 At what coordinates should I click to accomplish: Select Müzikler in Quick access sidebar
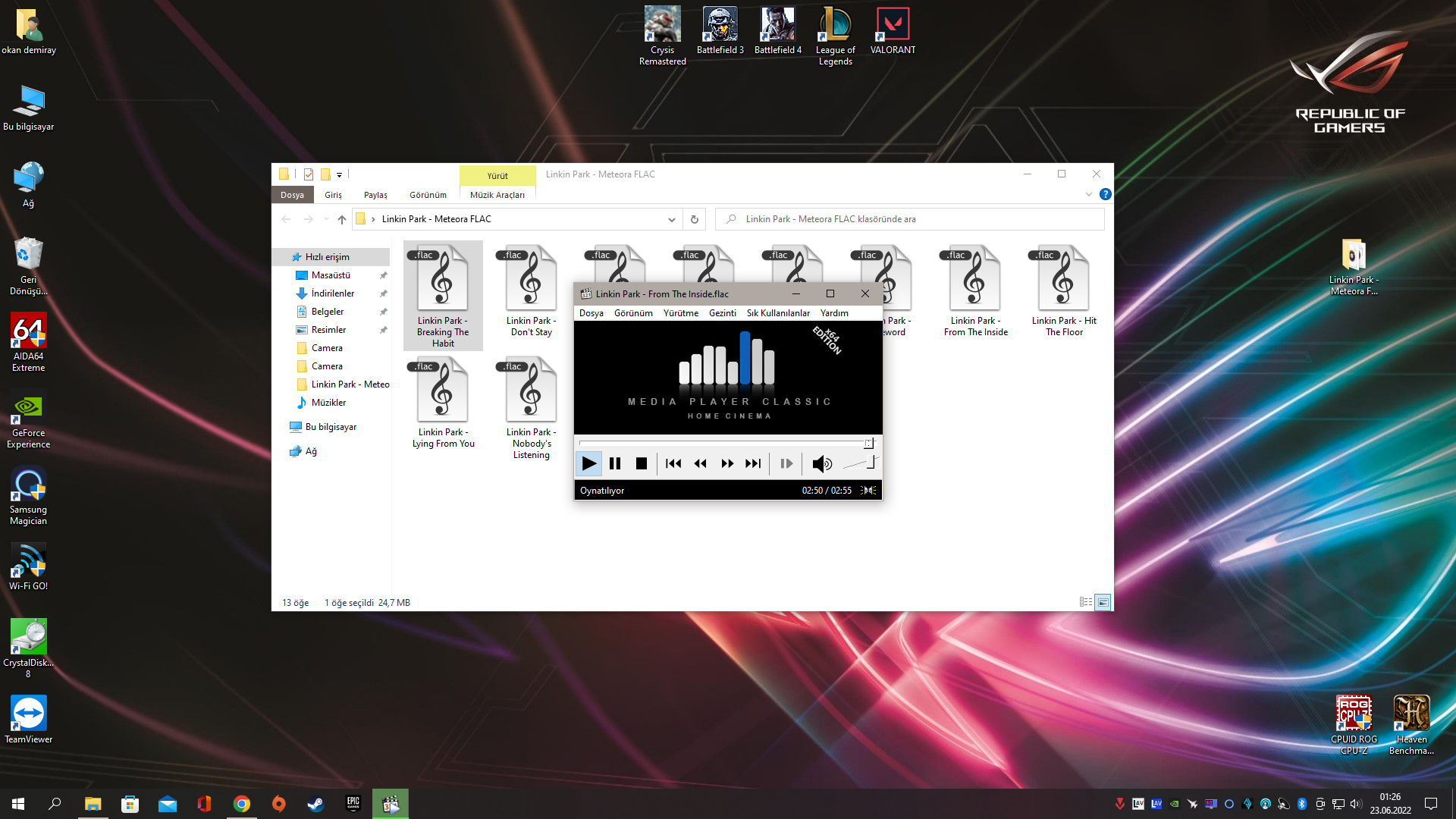point(328,403)
